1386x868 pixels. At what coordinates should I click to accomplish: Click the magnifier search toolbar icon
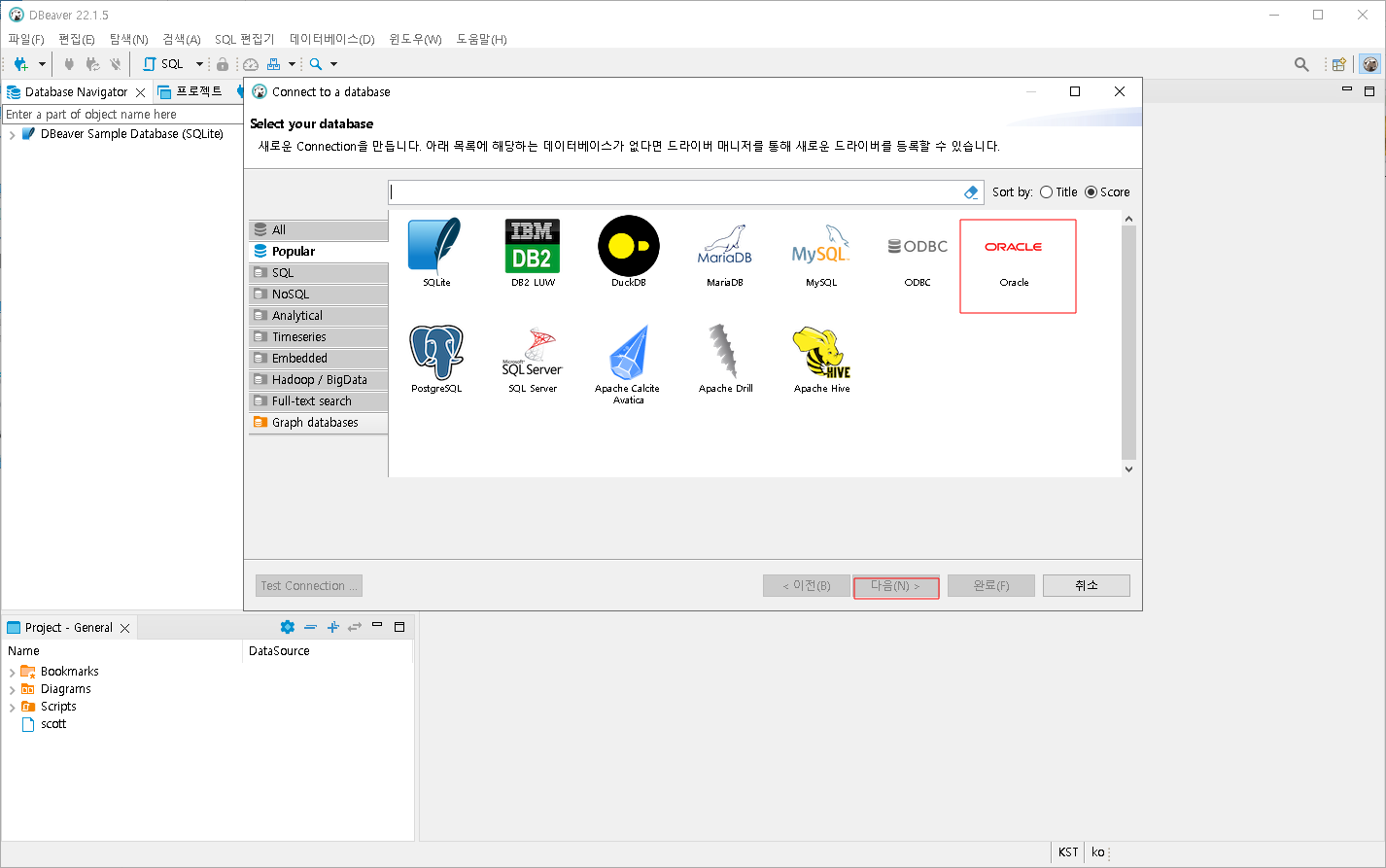point(316,64)
